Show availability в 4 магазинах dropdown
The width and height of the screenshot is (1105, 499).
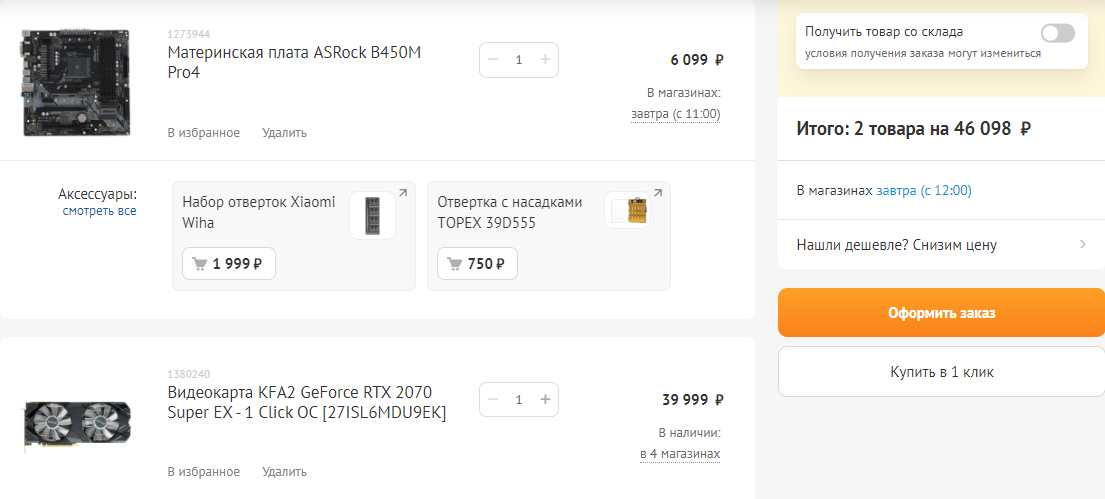click(680, 454)
